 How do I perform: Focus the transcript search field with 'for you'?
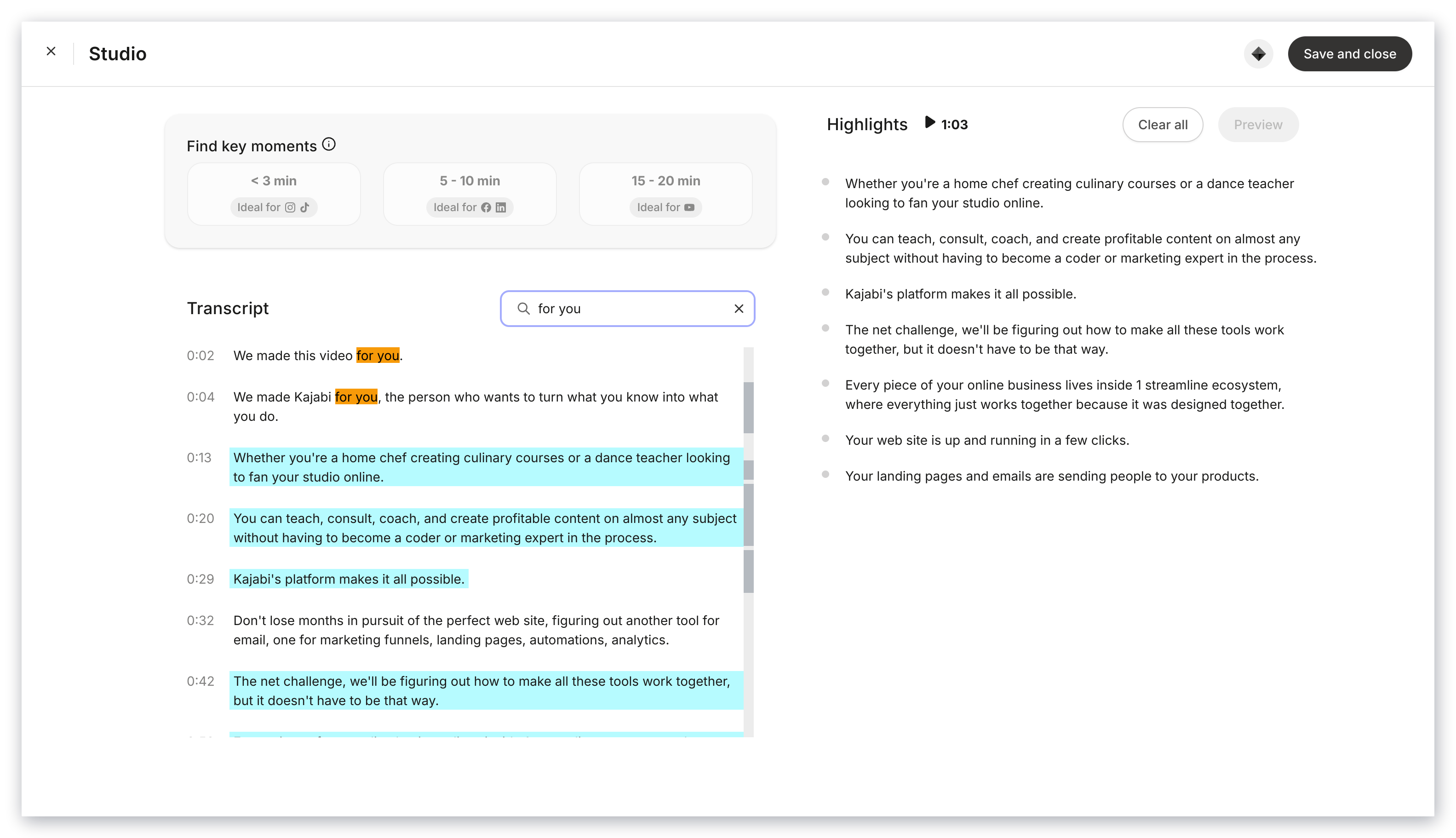(x=627, y=309)
